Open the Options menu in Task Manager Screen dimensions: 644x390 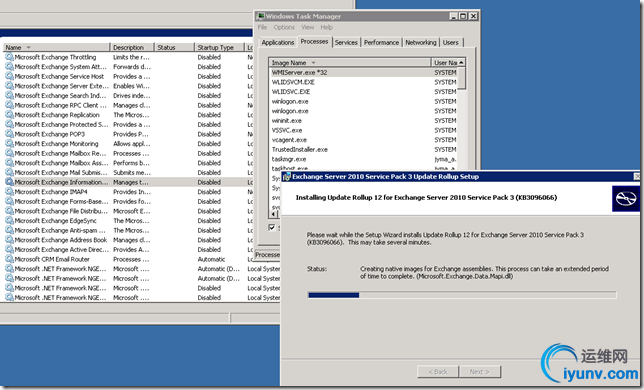(x=284, y=28)
